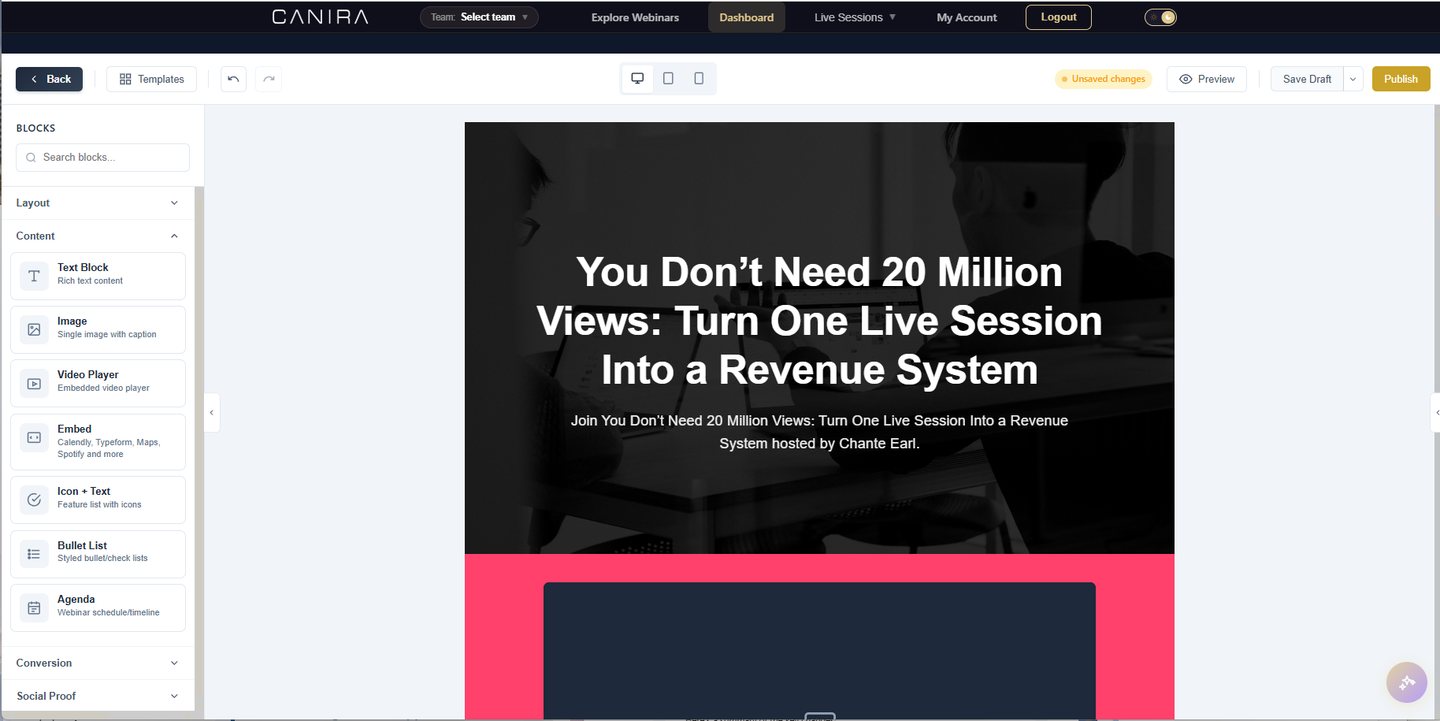This screenshot has height=721, width=1440.
Task: Add the Bullet List block
Action: 98,553
